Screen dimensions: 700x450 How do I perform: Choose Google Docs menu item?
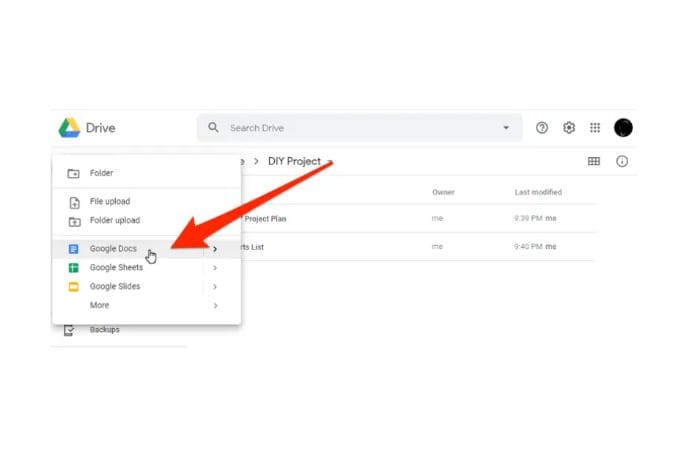pyautogui.click(x=146, y=249)
